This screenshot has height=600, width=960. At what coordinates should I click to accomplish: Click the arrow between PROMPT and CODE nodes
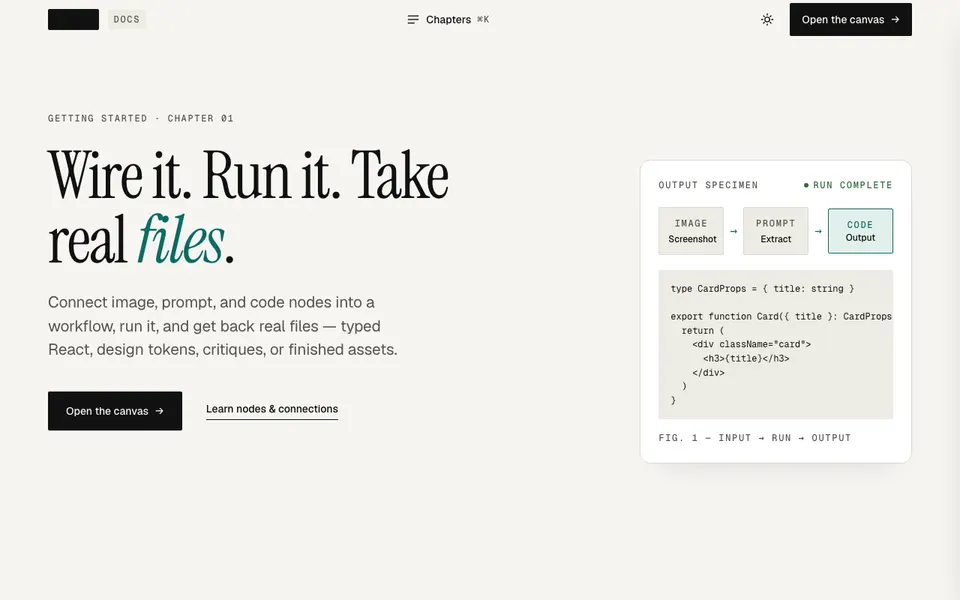tap(818, 231)
